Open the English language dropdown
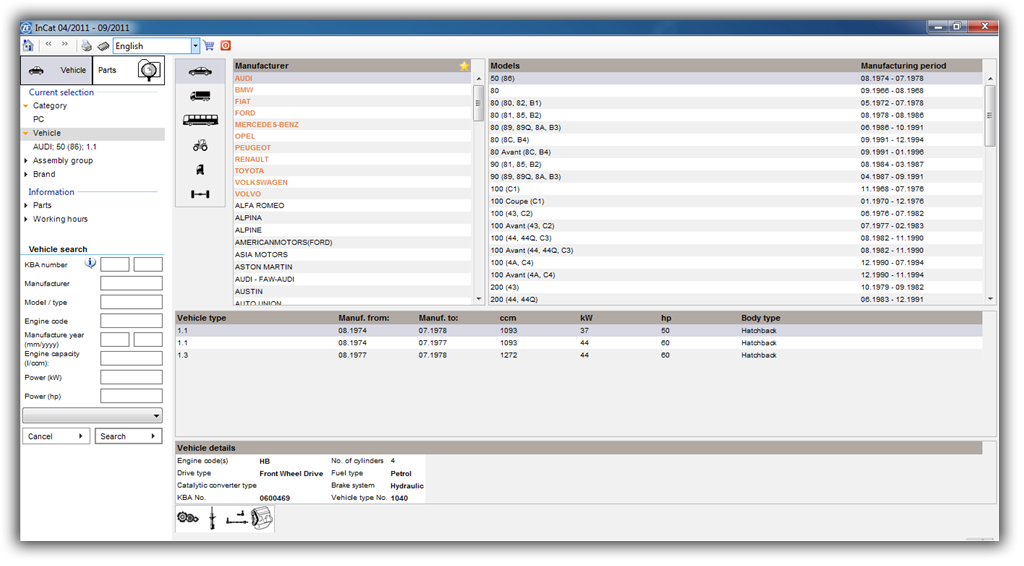Screen dimensions: 1024x566 point(195,46)
